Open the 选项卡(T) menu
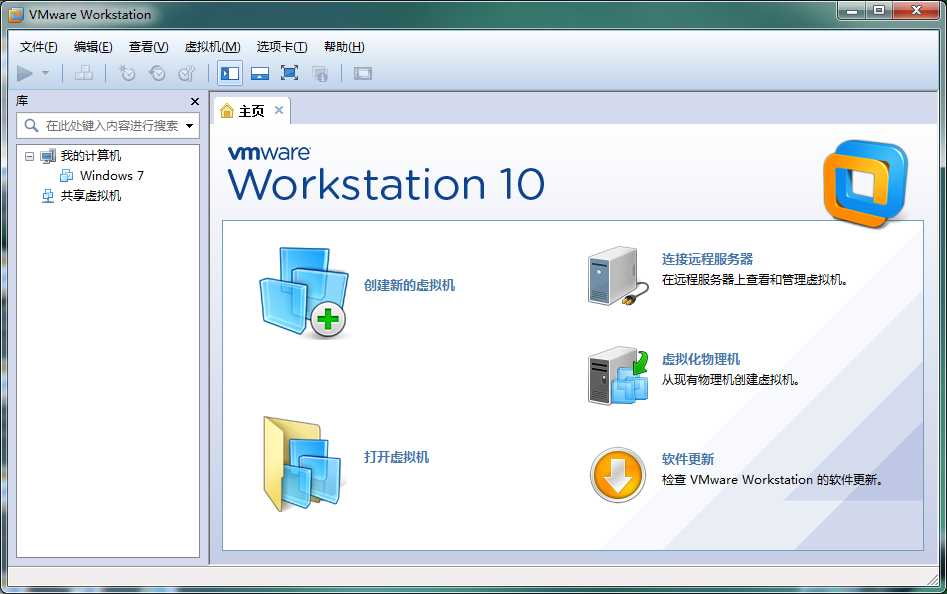The width and height of the screenshot is (947, 594). pos(282,46)
